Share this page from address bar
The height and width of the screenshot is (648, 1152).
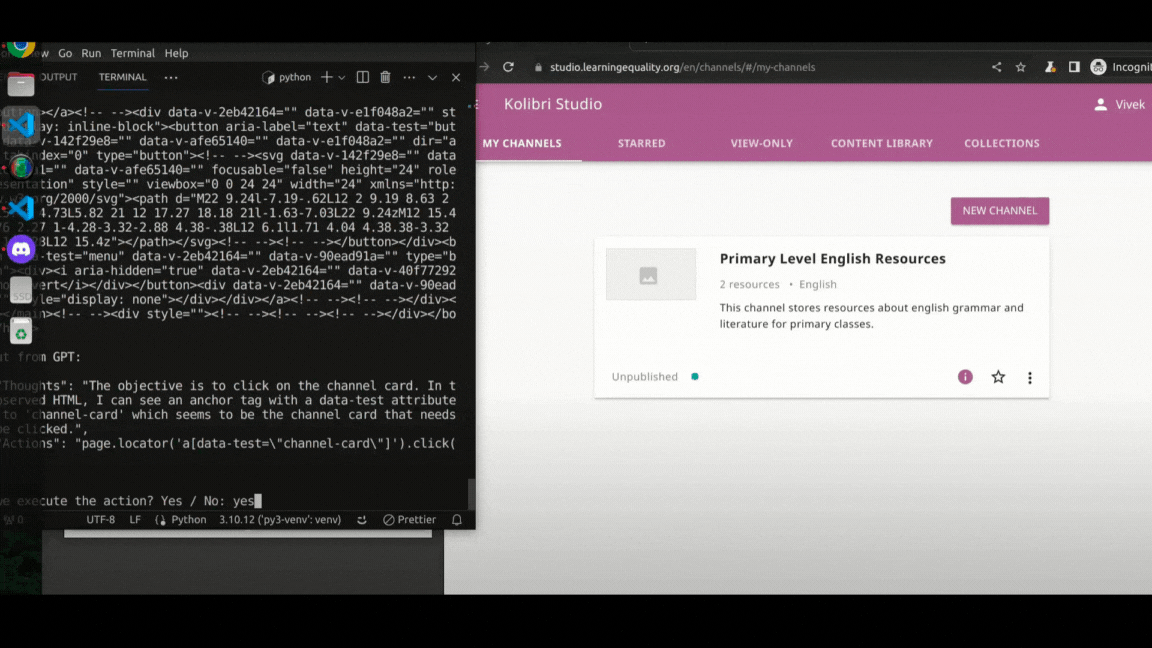tap(996, 67)
